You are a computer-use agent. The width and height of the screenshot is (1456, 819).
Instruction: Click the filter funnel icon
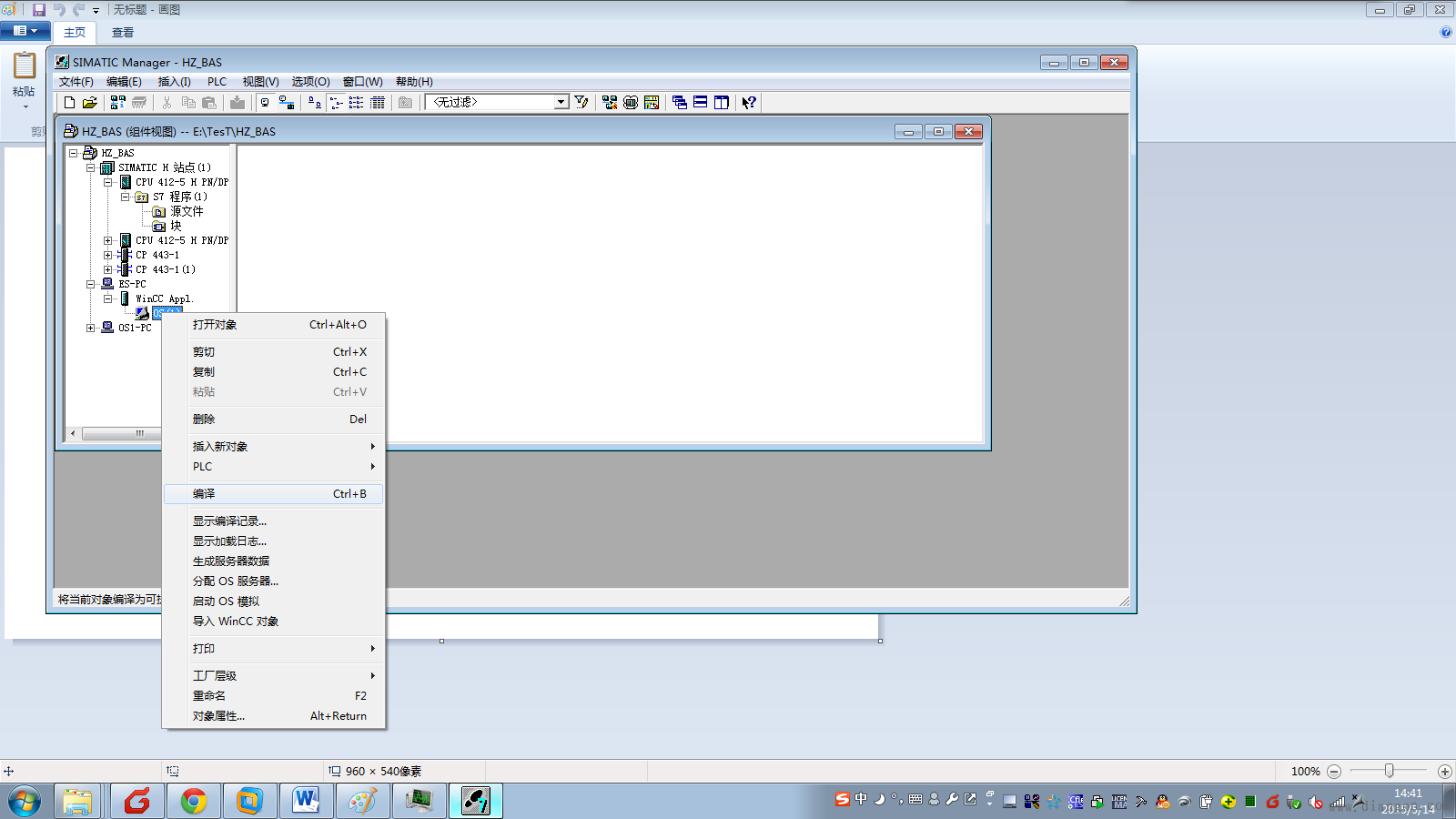pyautogui.click(x=581, y=103)
